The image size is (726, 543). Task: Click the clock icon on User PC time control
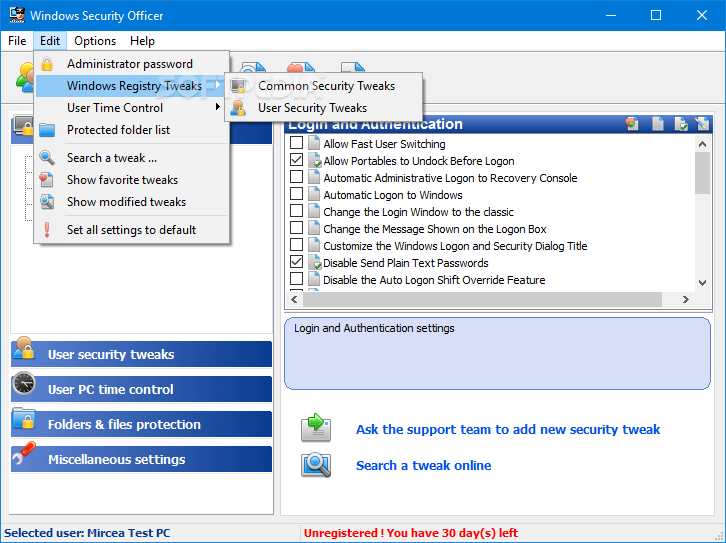pos(24,383)
